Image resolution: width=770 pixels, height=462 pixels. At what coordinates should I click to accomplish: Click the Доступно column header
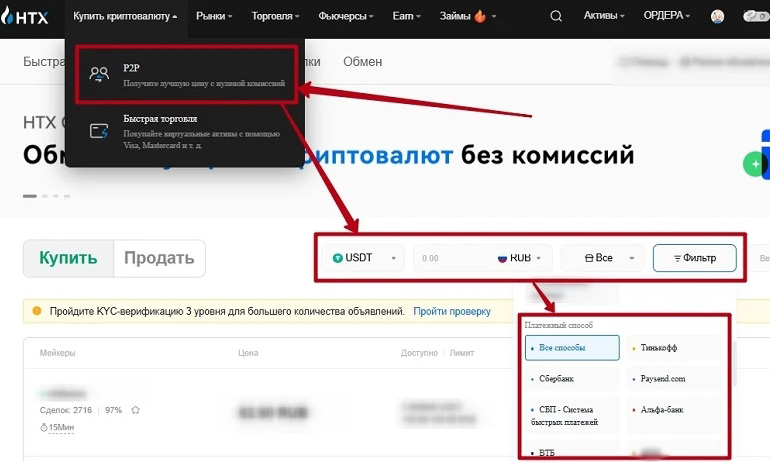click(x=419, y=353)
